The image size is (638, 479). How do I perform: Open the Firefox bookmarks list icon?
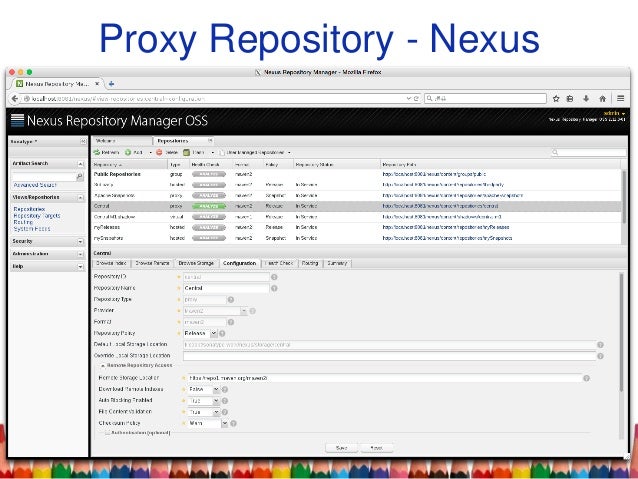pos(570,98)
